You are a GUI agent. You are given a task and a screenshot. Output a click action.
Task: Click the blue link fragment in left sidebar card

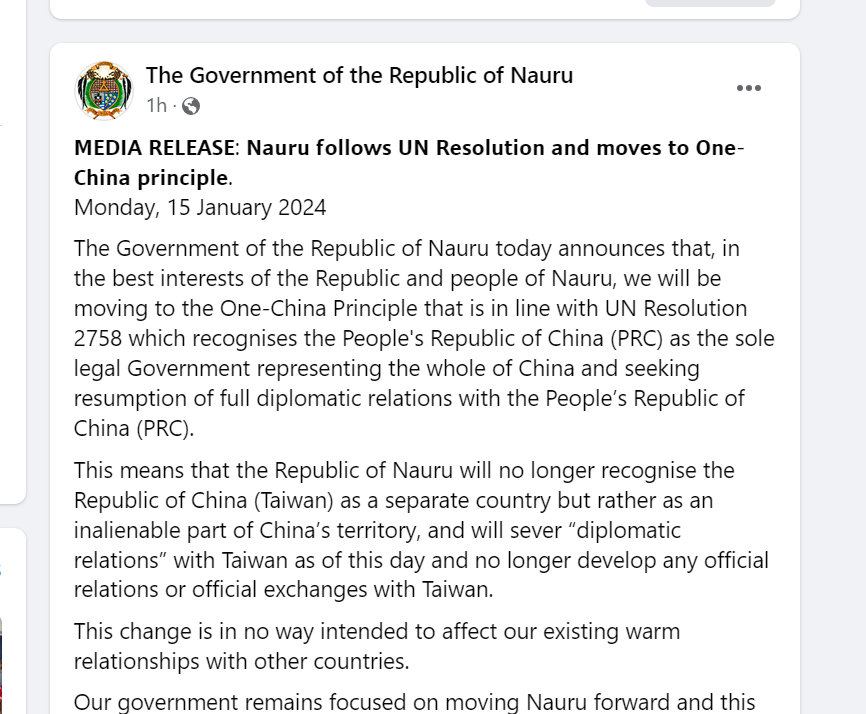tap(1, 570)
